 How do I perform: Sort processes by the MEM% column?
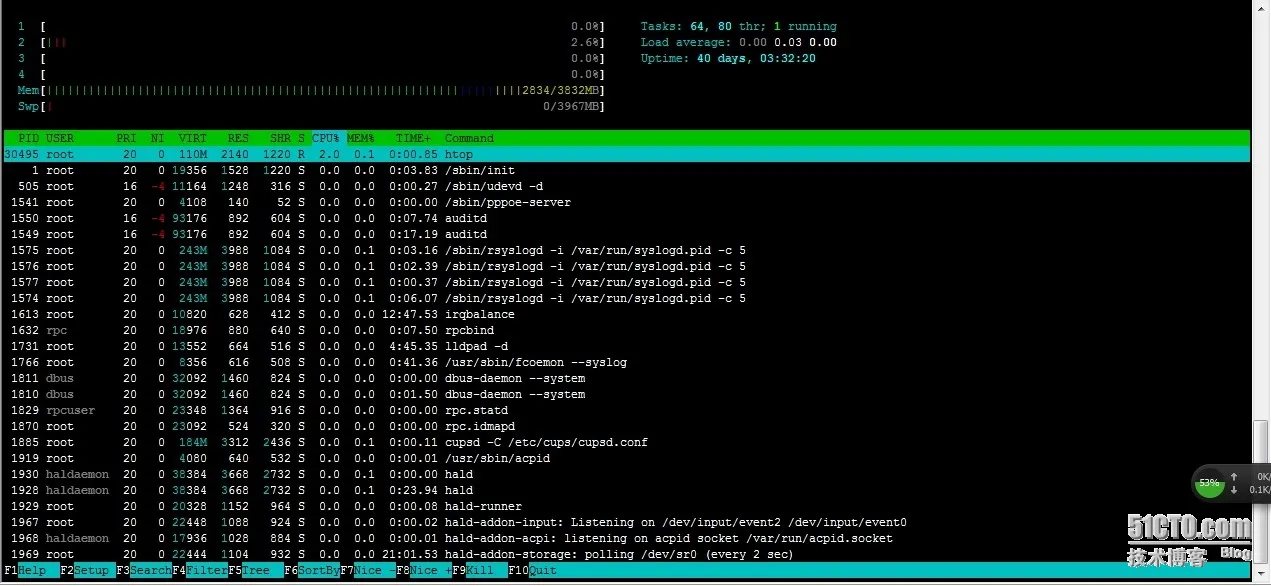(x=360, y=138)
